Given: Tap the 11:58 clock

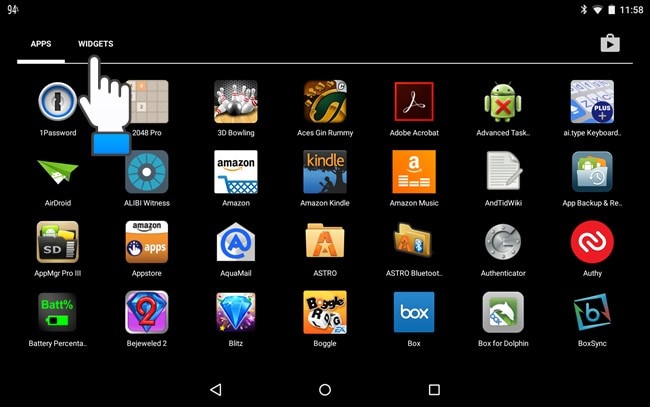Looking at the screenshot, I should [x=631, y=10].
